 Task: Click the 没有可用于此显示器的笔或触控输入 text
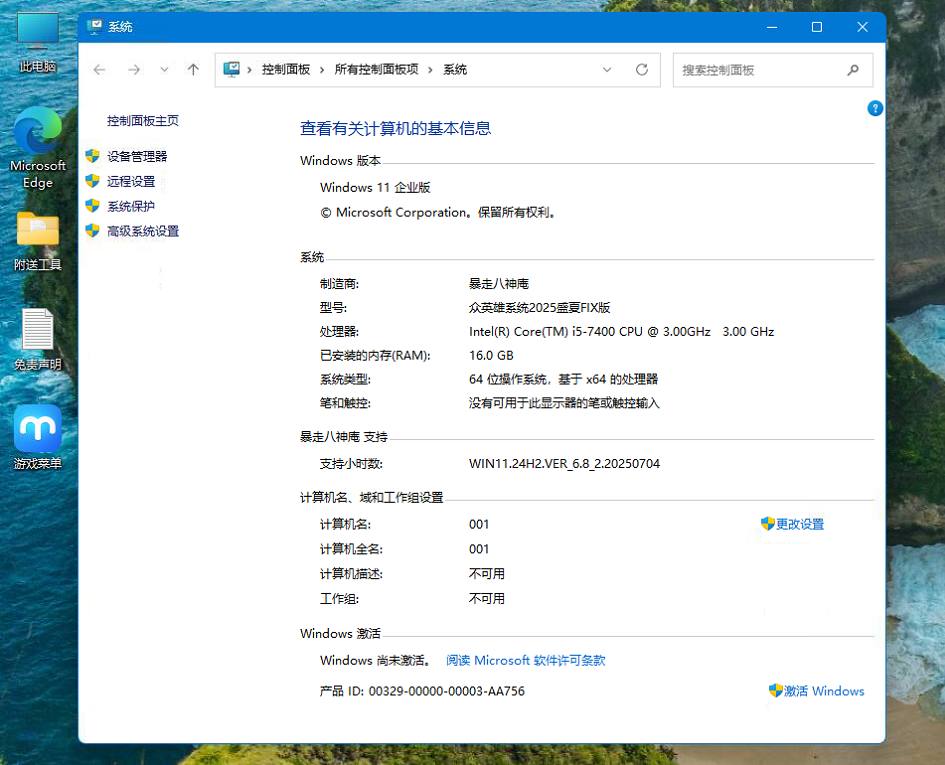pyautogui.click(x=564, y=403)
